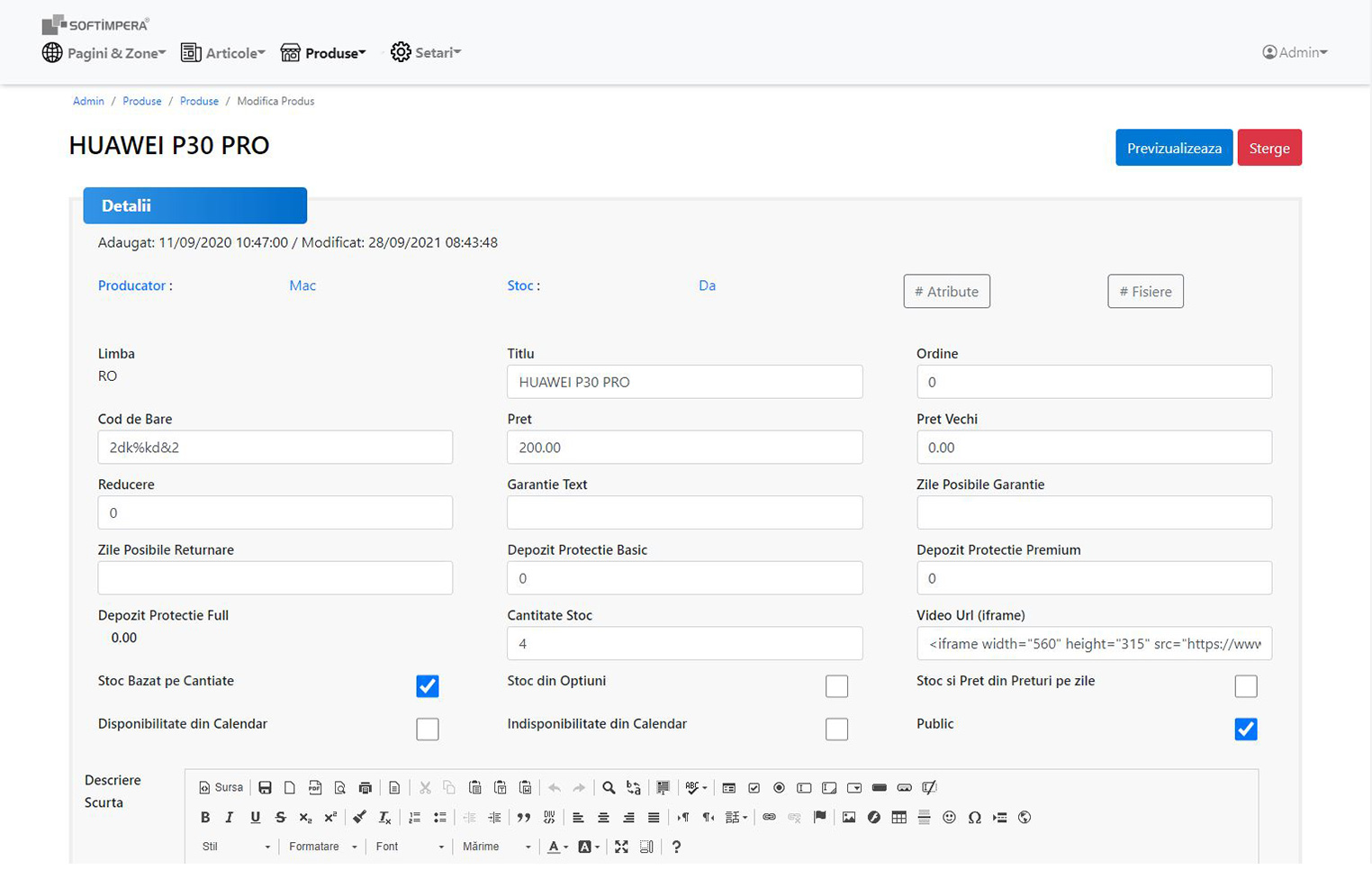Open the Setari menu
This screenshot has width=1372, height=870.
(x=426, y=52)
